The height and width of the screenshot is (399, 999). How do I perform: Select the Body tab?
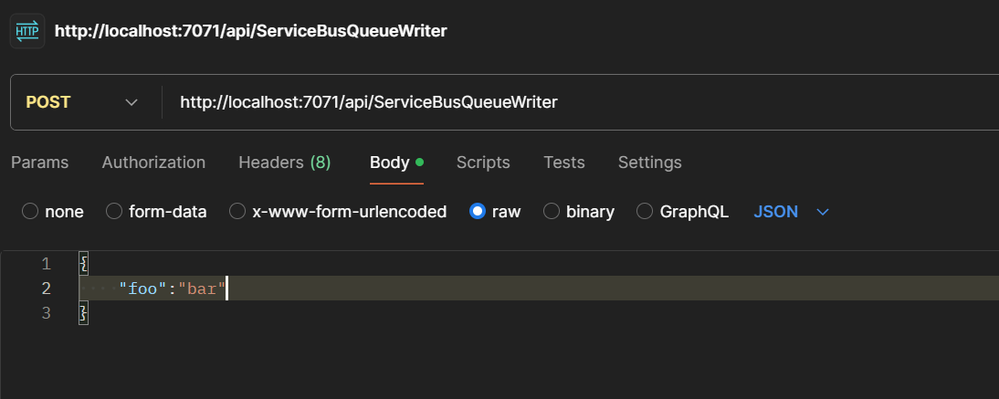click(x=396, y=163)
